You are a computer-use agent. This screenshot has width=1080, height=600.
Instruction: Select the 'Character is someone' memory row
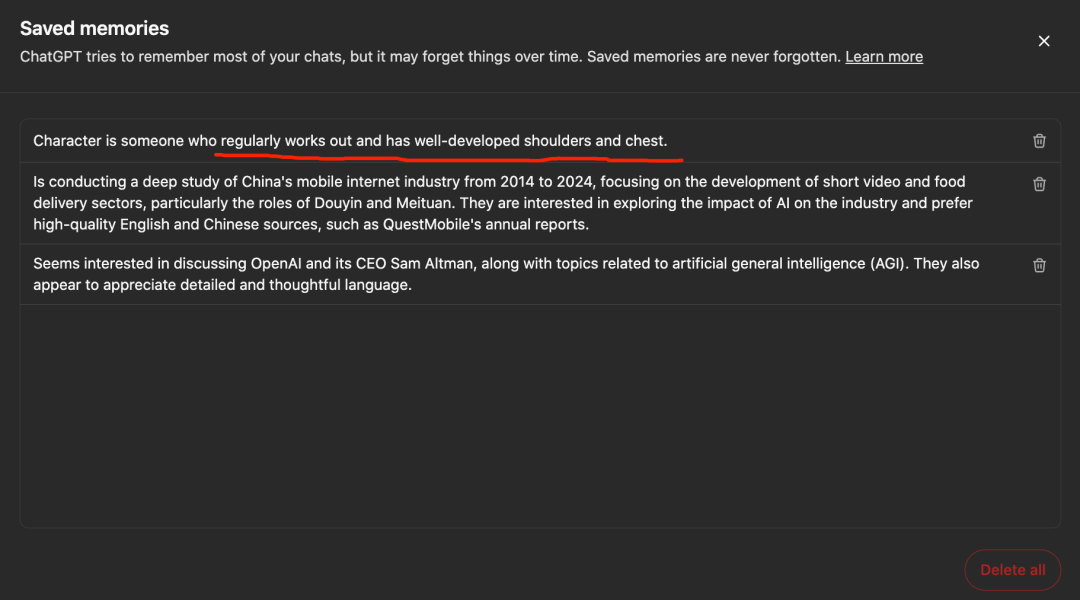click(x=540, y=141)
